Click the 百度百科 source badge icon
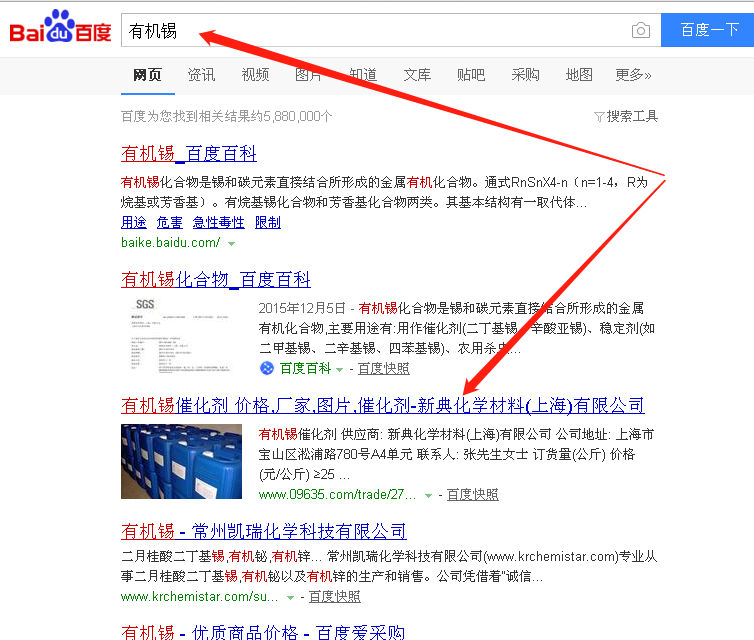754x640 pixels. pos(266,368)
